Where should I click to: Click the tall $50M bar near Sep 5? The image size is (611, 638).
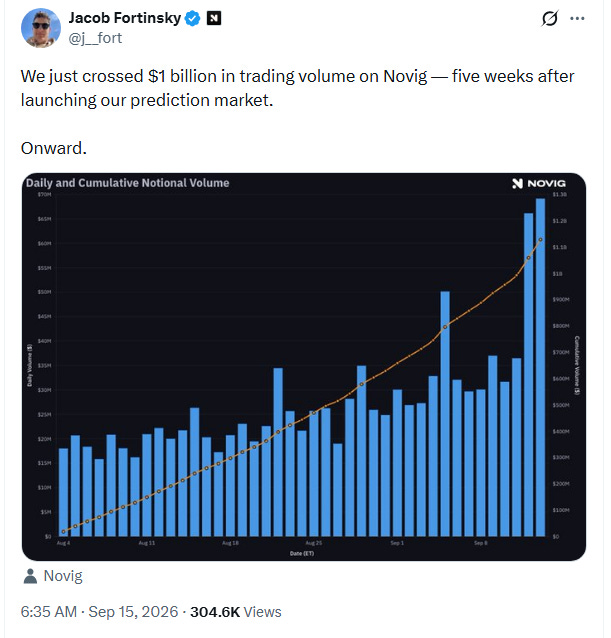(445, 414)
